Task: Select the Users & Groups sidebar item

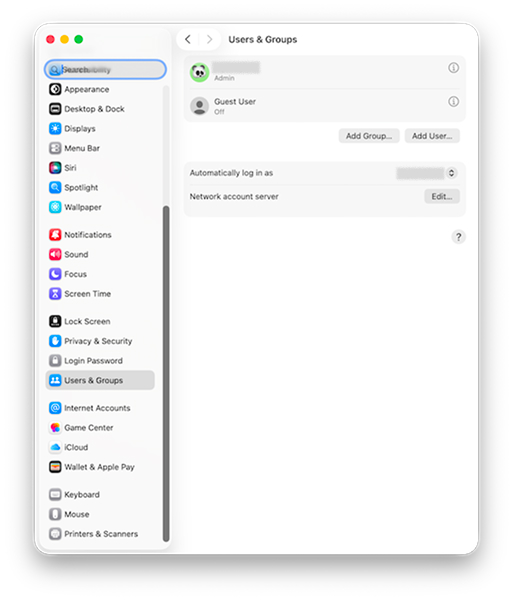Action: click(x=100, y=380)
